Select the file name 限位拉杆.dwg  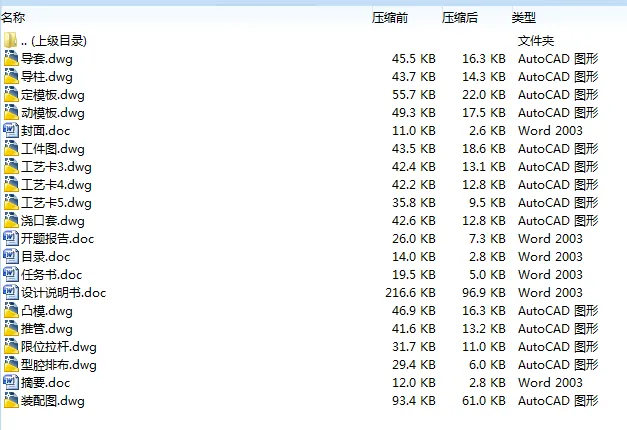59,347
